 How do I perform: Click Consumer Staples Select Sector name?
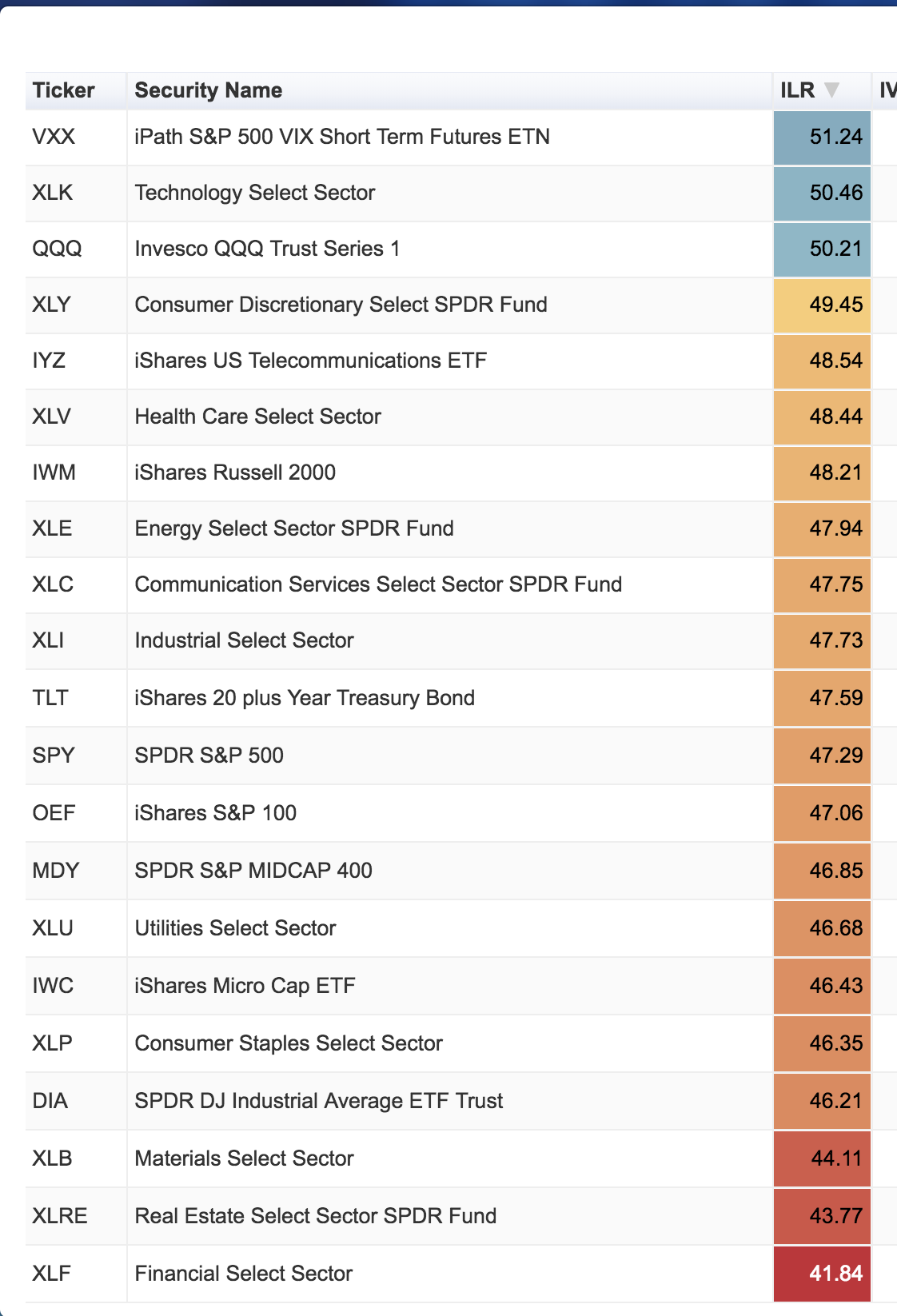[289, 1043]
